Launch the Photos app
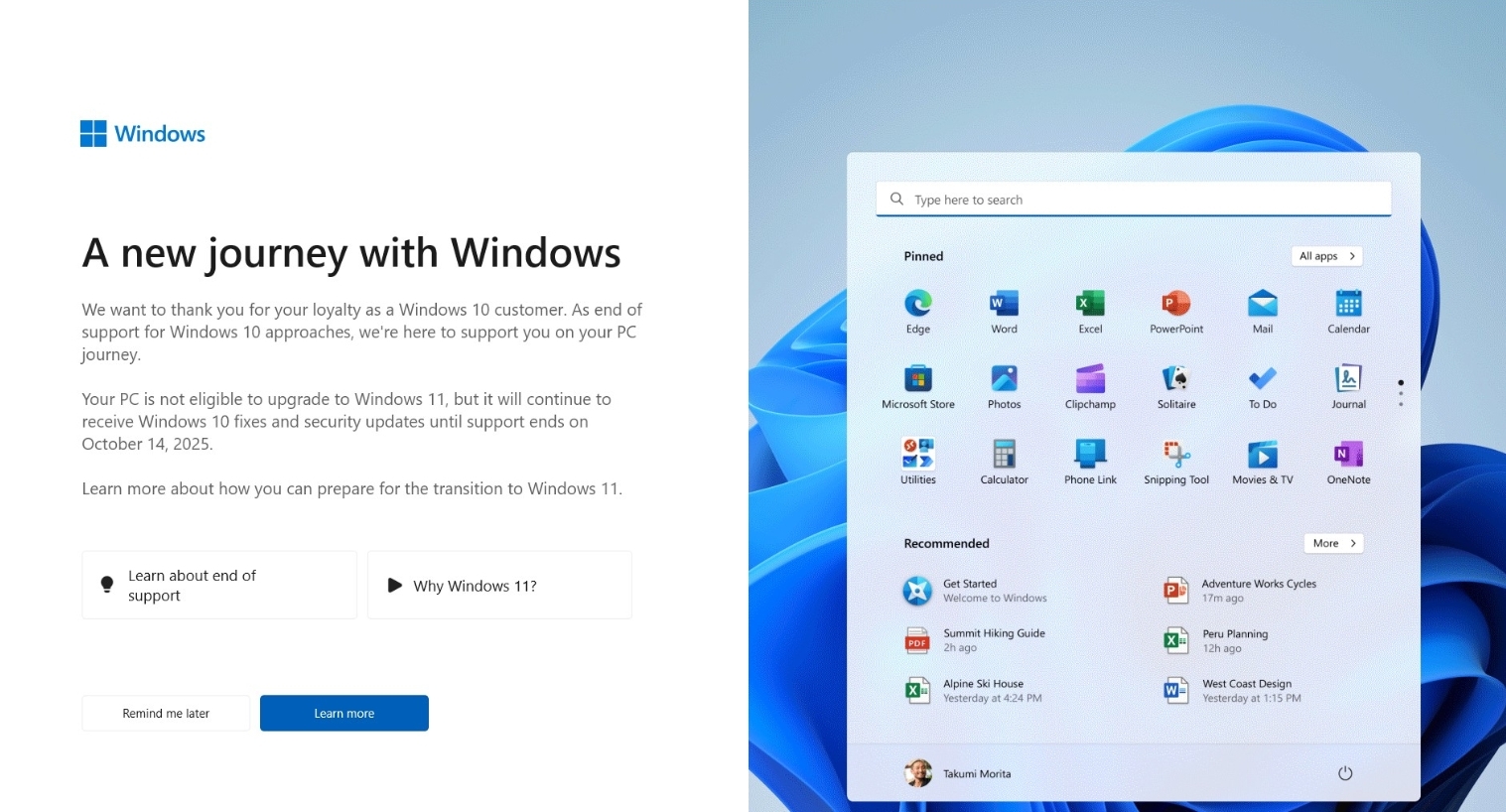The height and width of the screenshot is (812, 1506). [1004, 378]
